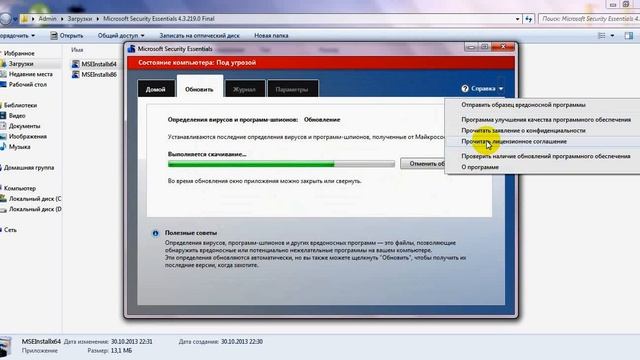Viewport: 640px width, 360px height.
Task: Click the Имя column header
Action: (x=77, y=50)
